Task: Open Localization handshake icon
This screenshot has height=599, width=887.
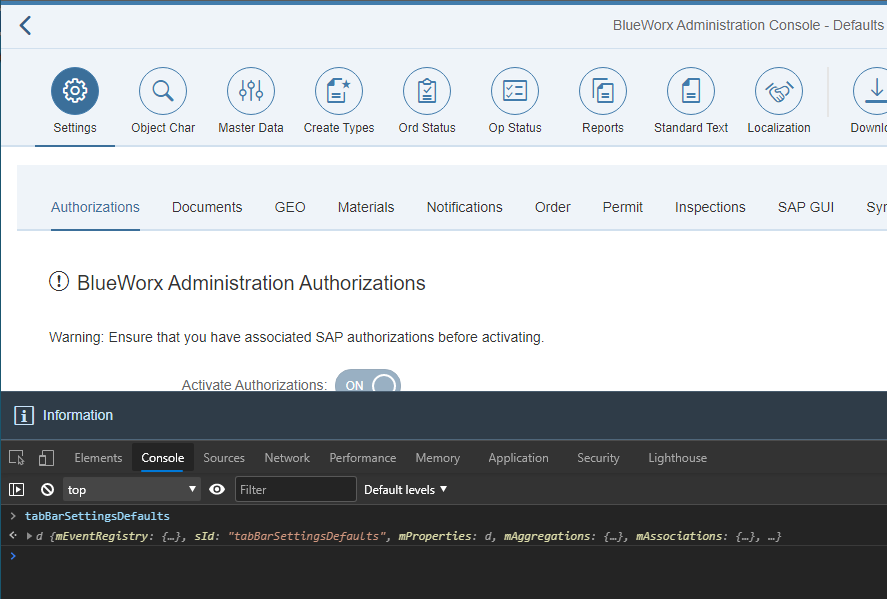Action: [x=779, y=91]
